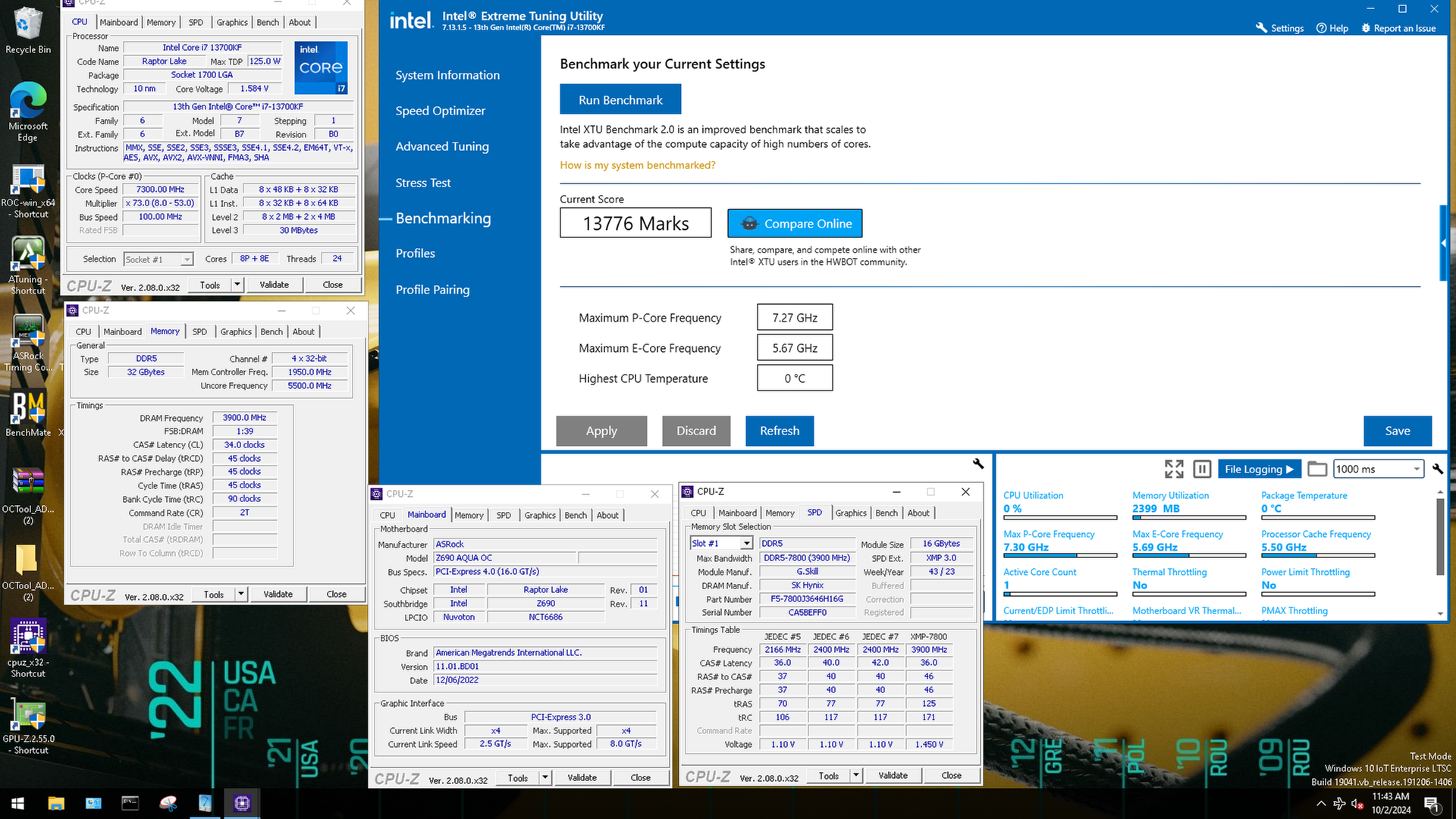Open Snipping Tool taskbar icon
Viewport: 1456px width, 819px height.
point(168,803)
